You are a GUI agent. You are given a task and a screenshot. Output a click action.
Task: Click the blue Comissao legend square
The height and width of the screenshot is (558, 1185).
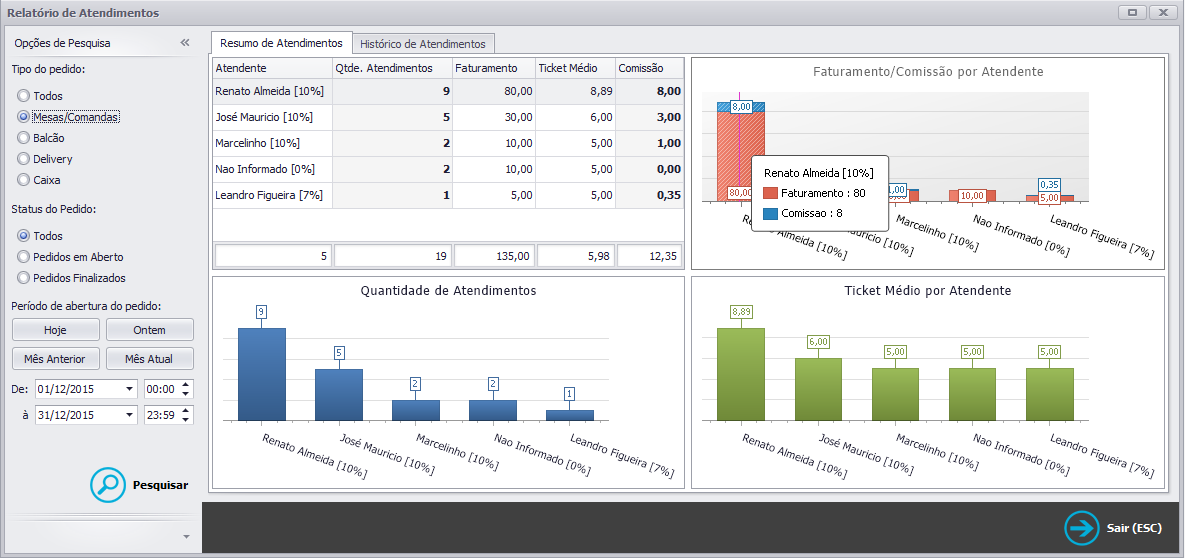pos(770,213)
